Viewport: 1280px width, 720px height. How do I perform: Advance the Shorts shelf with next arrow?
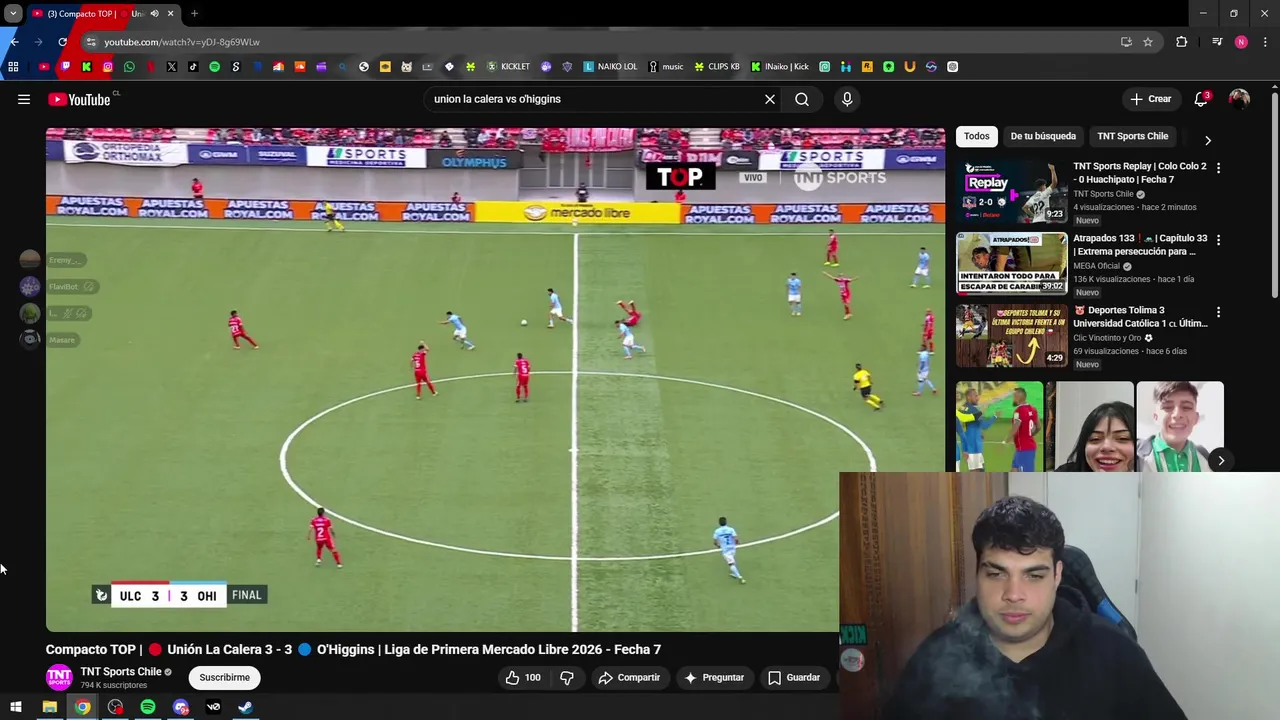coord(1221,461)
